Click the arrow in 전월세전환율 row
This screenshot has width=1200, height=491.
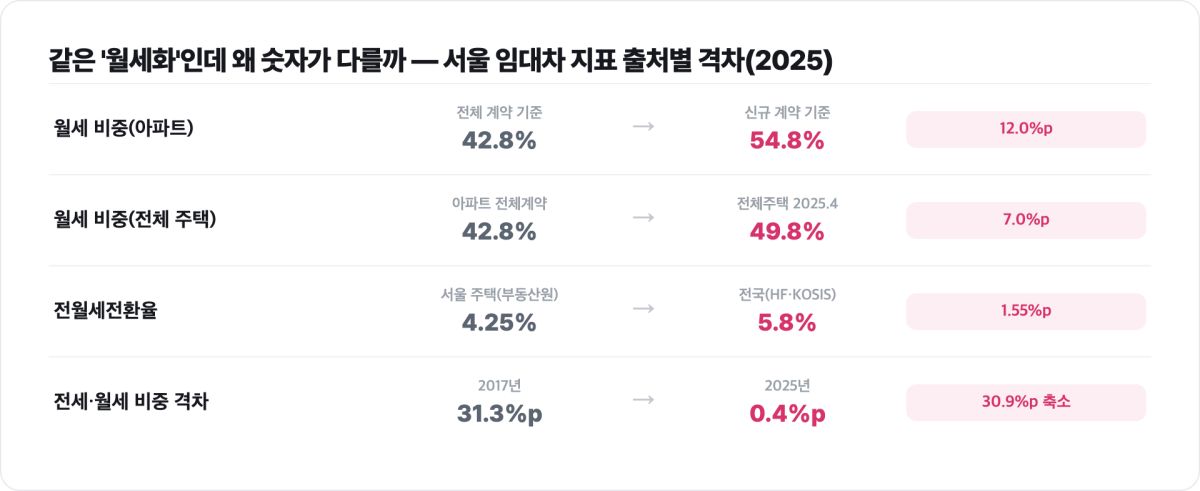[x=644, y=309]
